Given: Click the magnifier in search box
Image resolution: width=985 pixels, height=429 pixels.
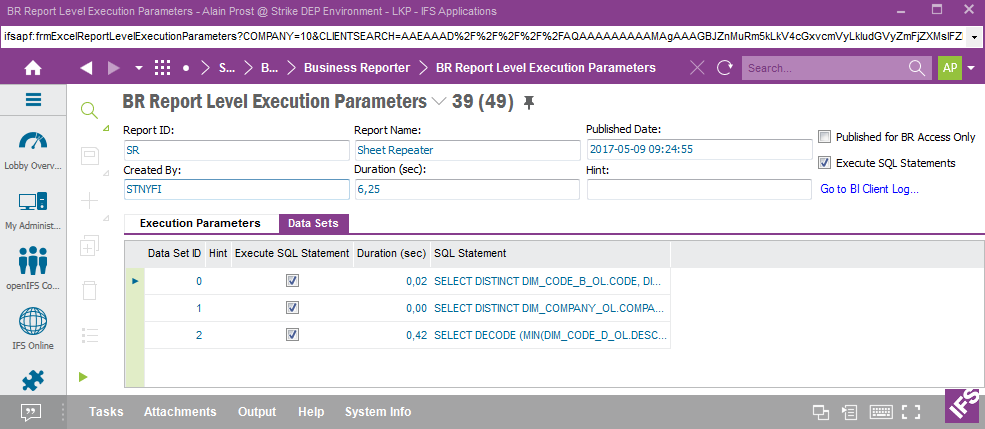Looking at the screenshot, I should pos(917,68).
